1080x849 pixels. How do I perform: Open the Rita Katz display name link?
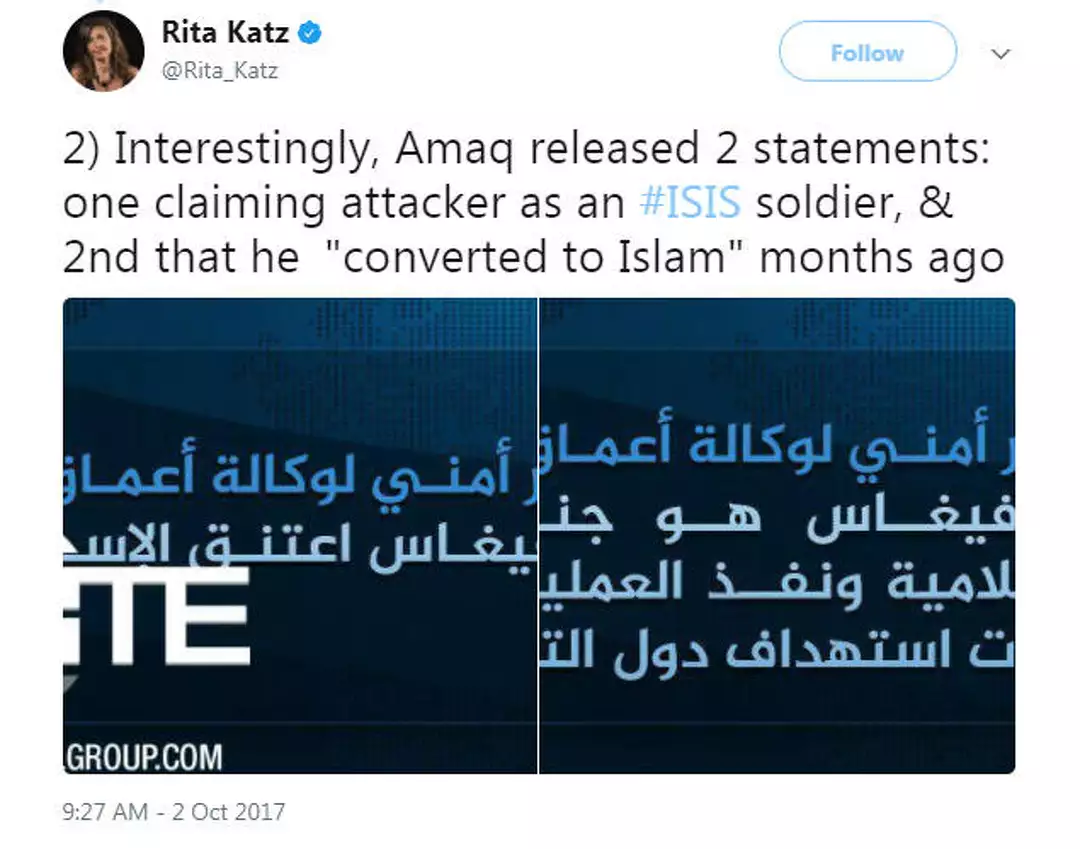point(225,33)
